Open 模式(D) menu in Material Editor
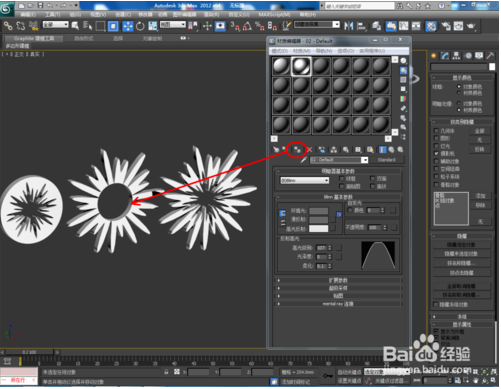501x389 pixels. [x=279, y=51]
